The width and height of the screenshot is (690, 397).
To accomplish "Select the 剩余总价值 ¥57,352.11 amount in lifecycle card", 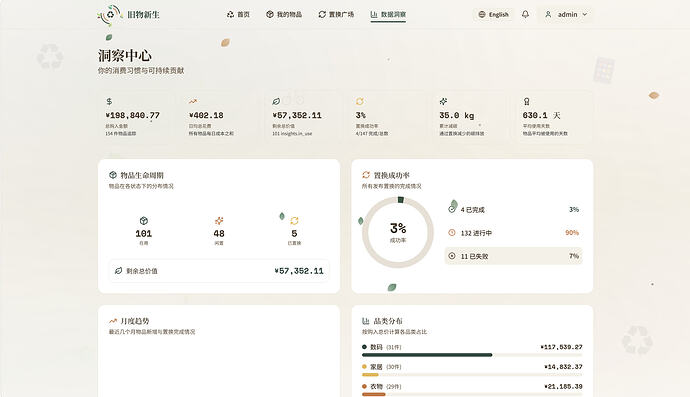I will pyautogui.click(x=299, y=271).
